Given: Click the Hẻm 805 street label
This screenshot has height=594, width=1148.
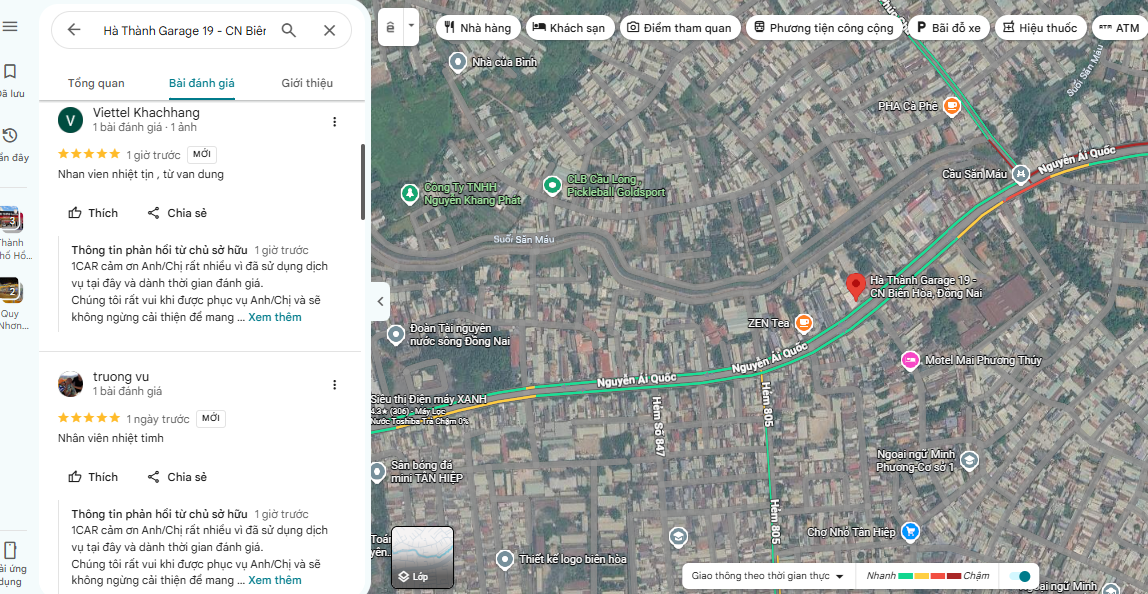Looking at the screenshot, I should pos(767,404).
